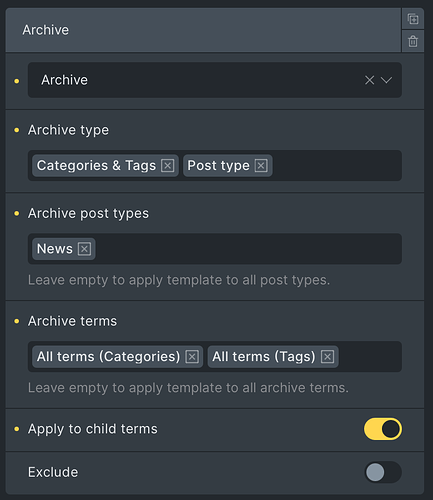The image size is (433, 500).
Task: Enable the Exclude toggle
Action: (x=383, y=472)
